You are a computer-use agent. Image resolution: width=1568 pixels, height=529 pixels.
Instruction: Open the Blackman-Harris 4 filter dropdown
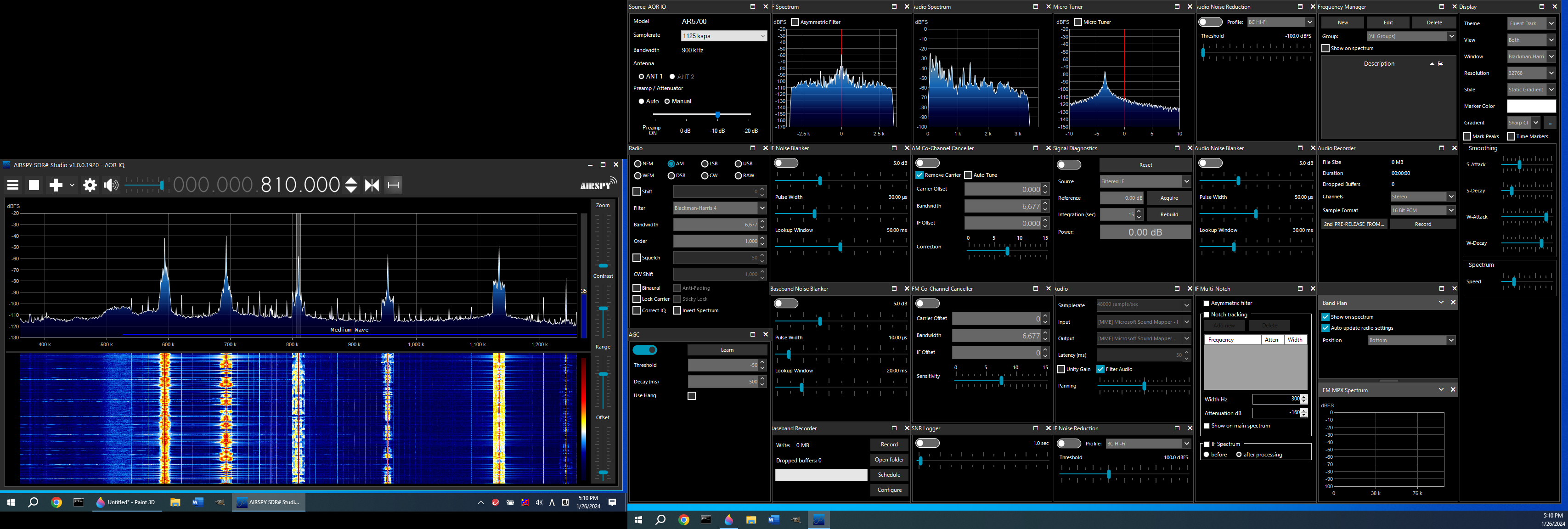pyautogui.click(x=719, y=208)
